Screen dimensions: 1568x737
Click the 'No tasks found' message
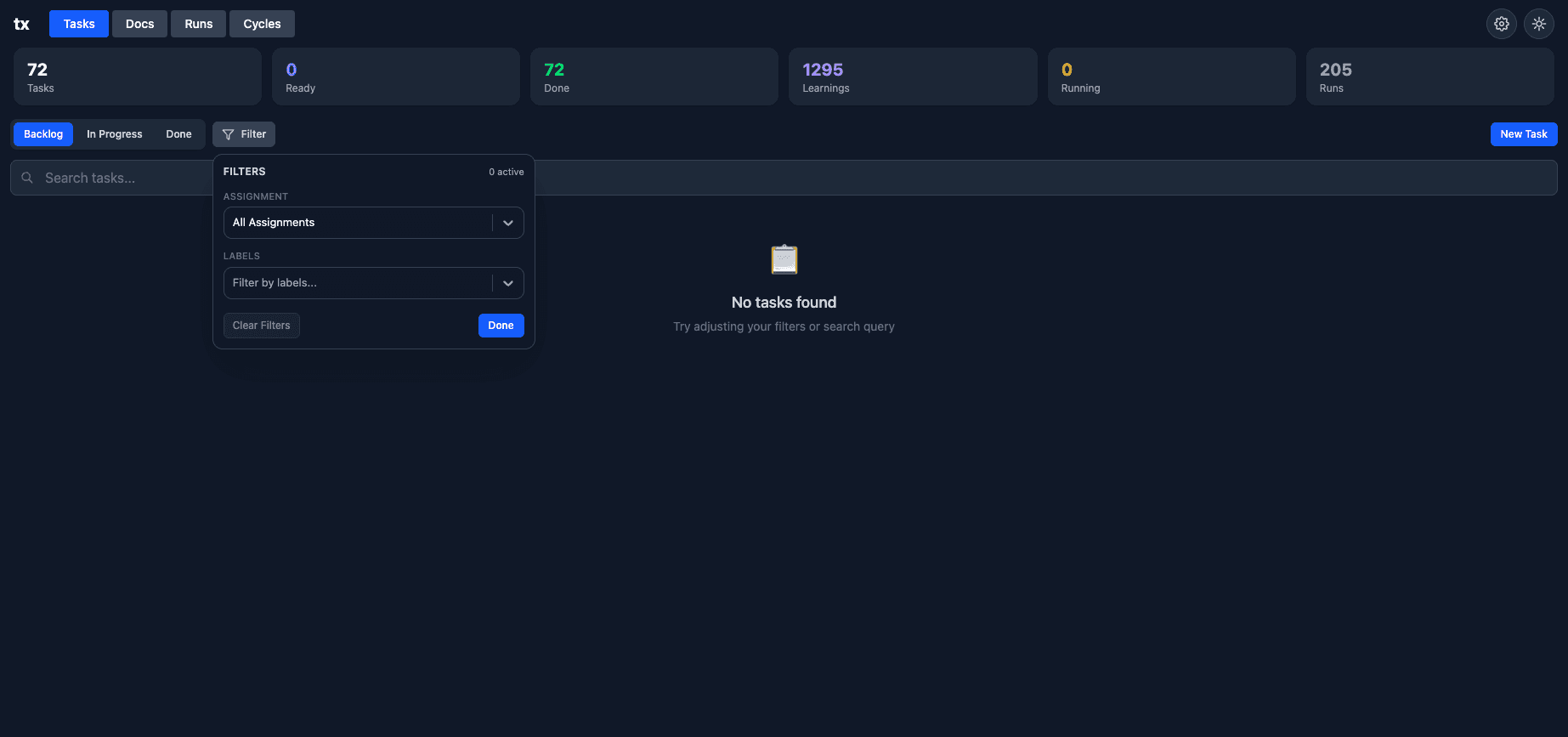[x=784, y=303]
